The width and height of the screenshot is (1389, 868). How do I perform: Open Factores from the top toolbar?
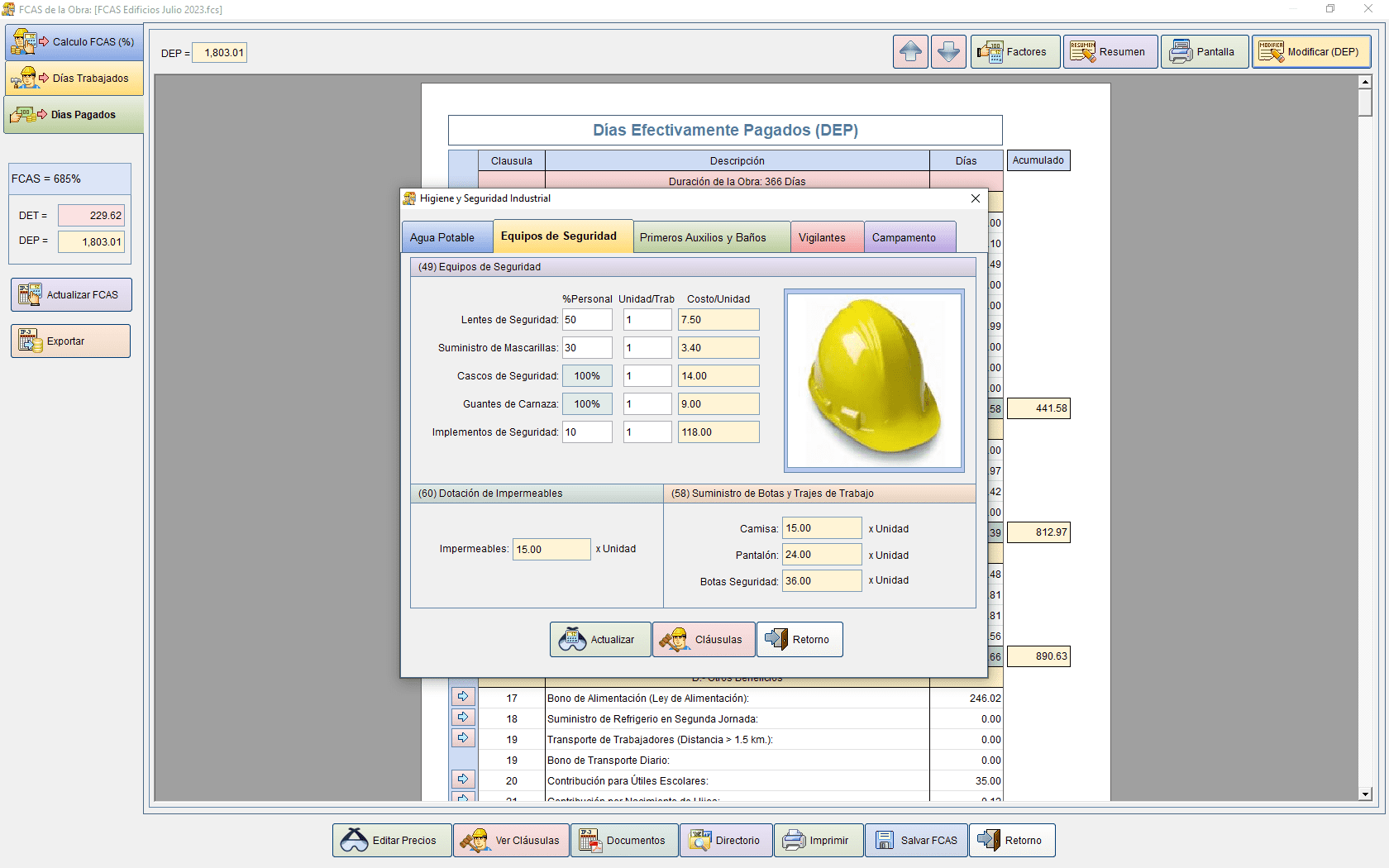coord(1014,52)
